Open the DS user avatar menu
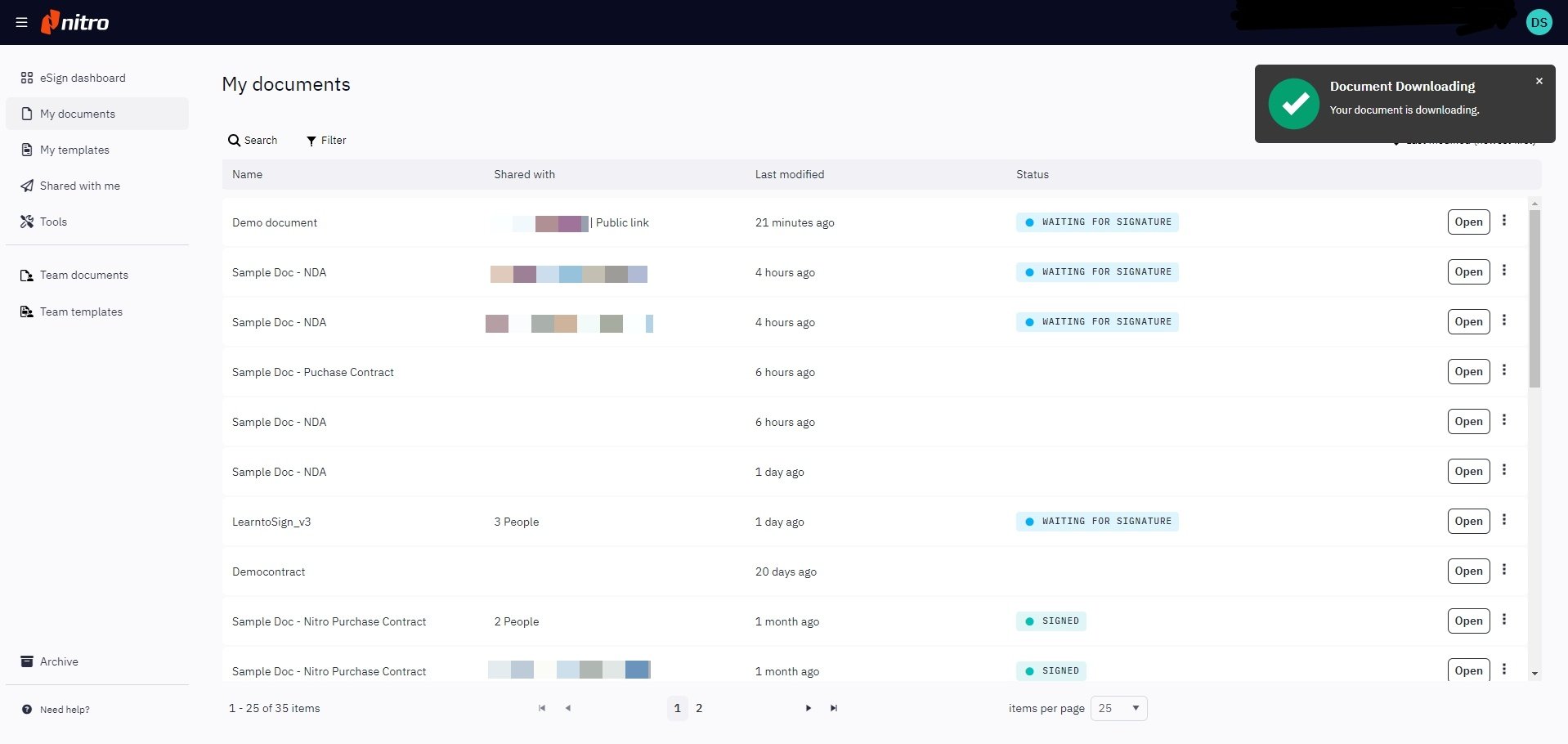This screenshot has height=744, width=1568. point(1539,22)
